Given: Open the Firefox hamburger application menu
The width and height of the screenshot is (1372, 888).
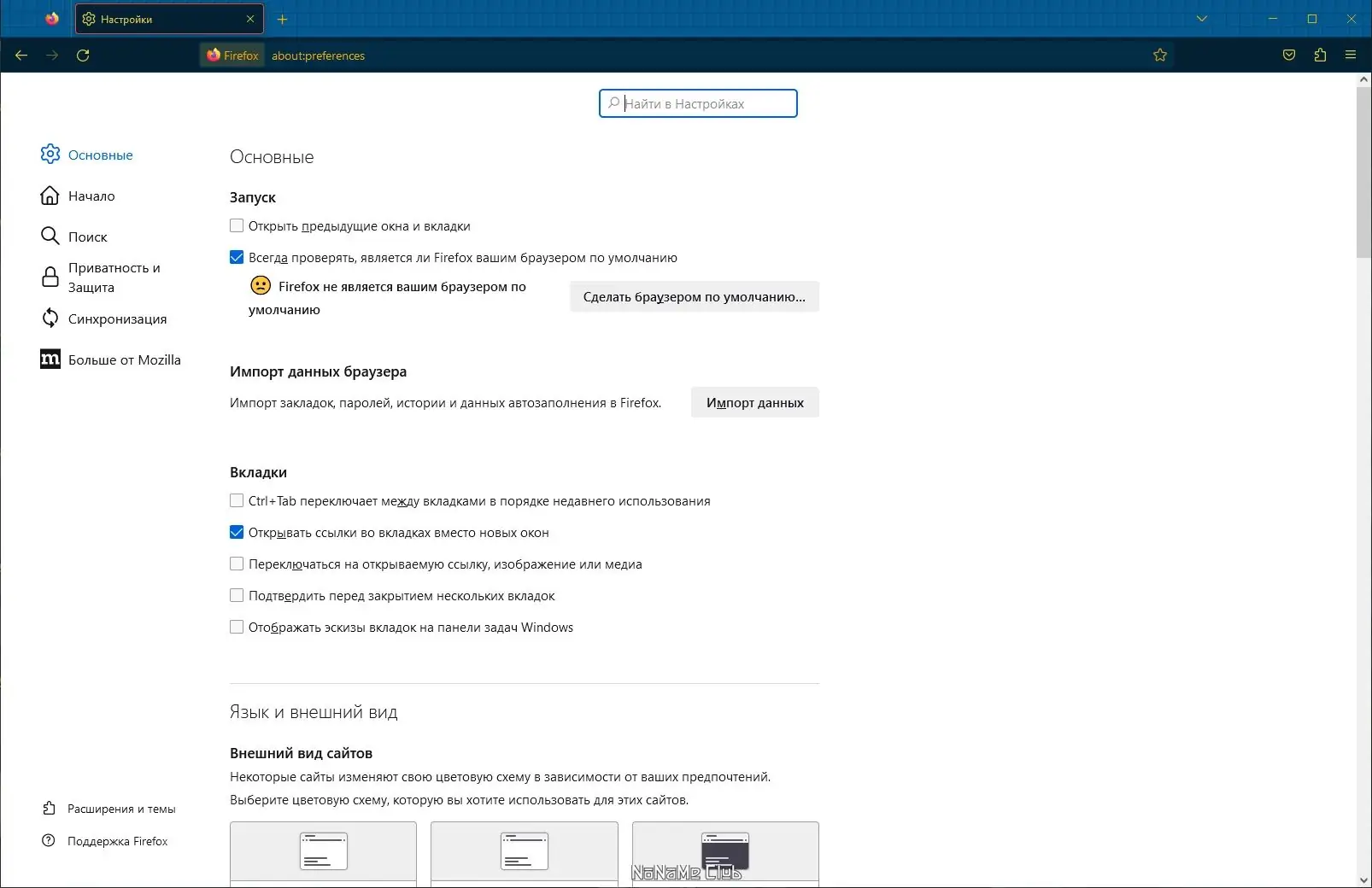Looking at the screenshot, I should (x=1351, y=55).
